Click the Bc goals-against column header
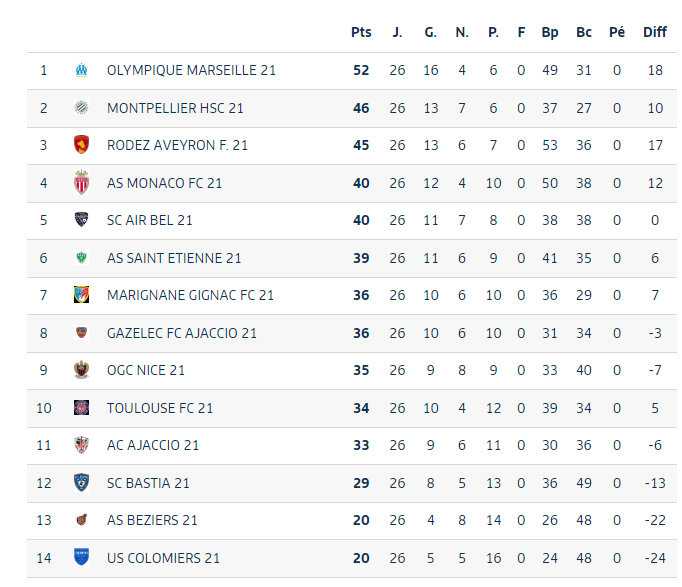682x587 pixels. pos(584,32)
